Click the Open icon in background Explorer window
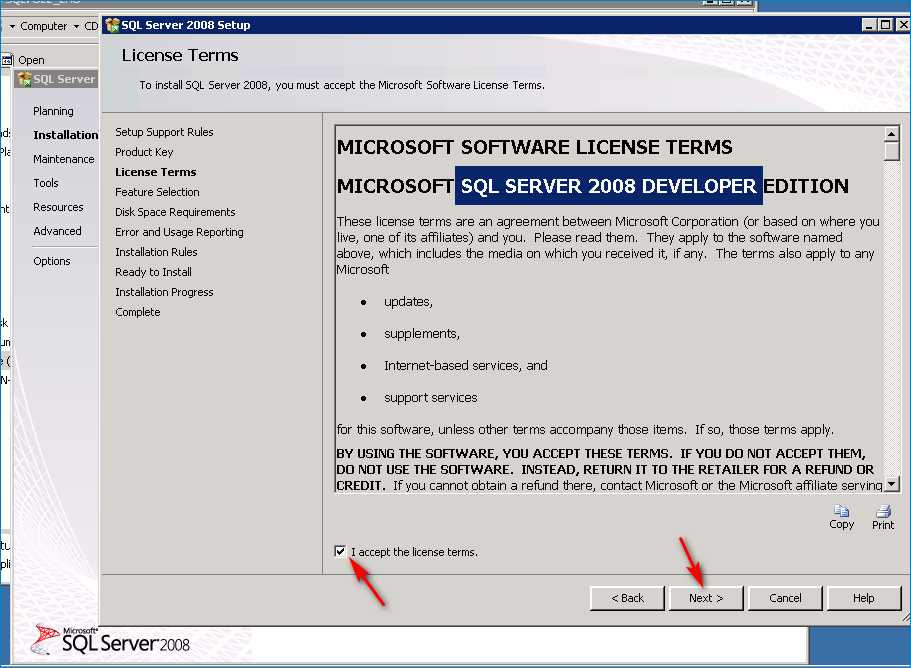Screen dimensions: 911x668 click(x=7, y=60)
